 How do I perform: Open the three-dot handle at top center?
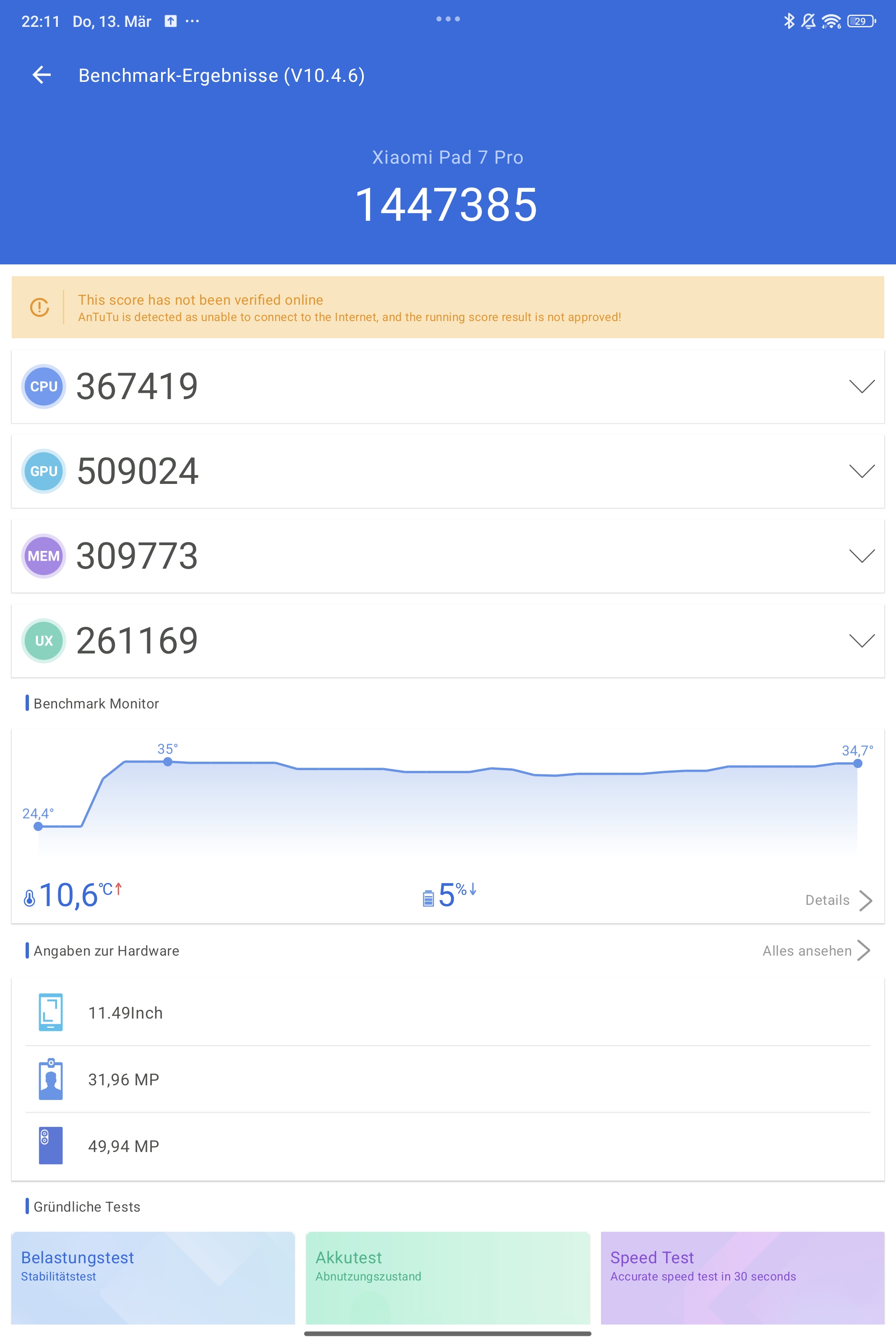448,19
